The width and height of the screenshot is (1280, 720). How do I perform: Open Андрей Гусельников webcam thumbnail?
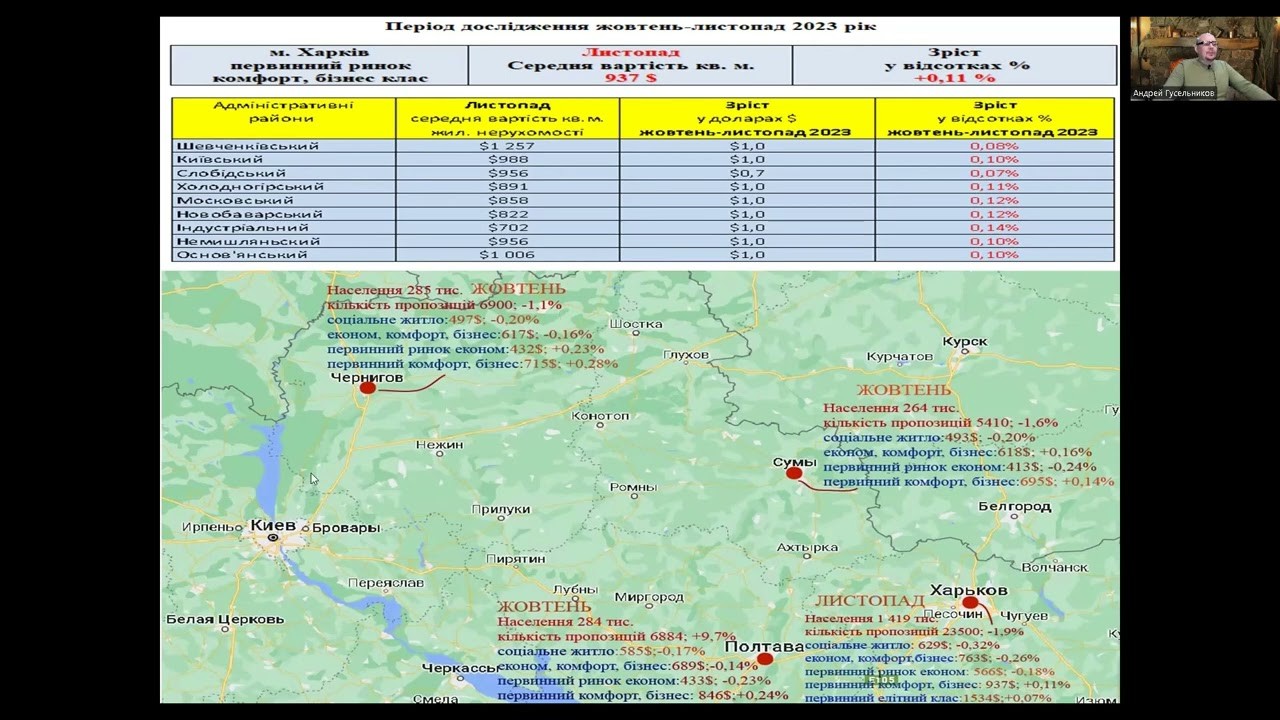point(1204,58)
